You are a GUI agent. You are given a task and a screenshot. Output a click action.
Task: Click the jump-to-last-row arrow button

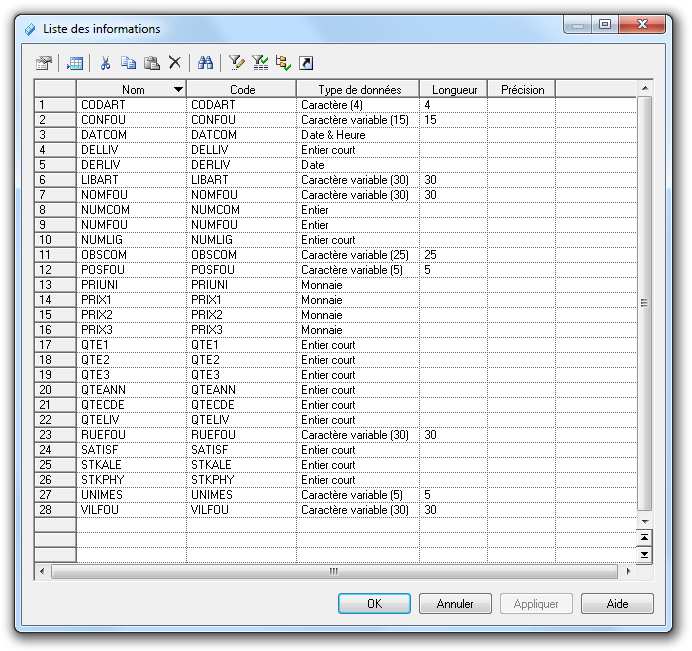tap(644, 554)
